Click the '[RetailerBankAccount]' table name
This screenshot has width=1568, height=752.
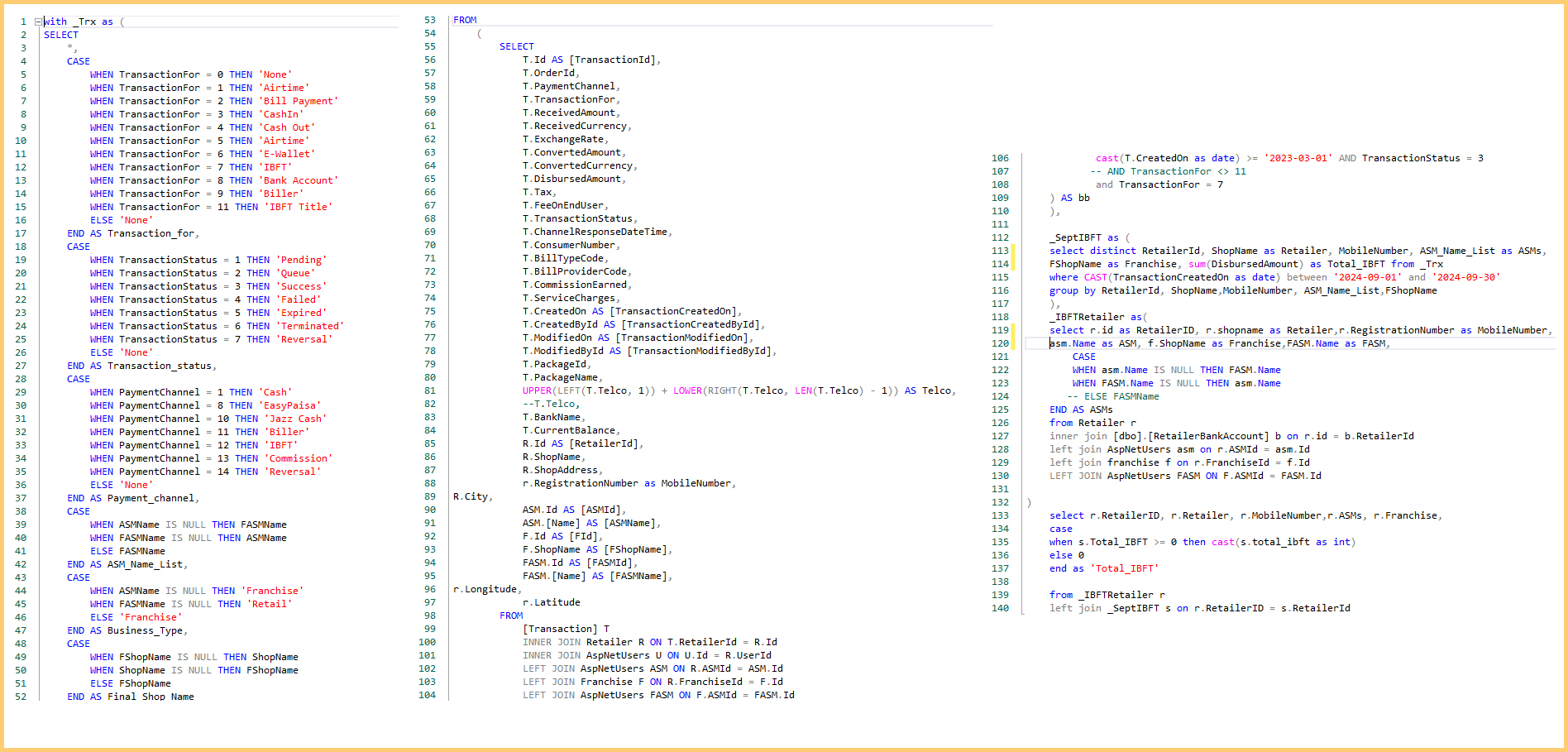pos(1207,436)
